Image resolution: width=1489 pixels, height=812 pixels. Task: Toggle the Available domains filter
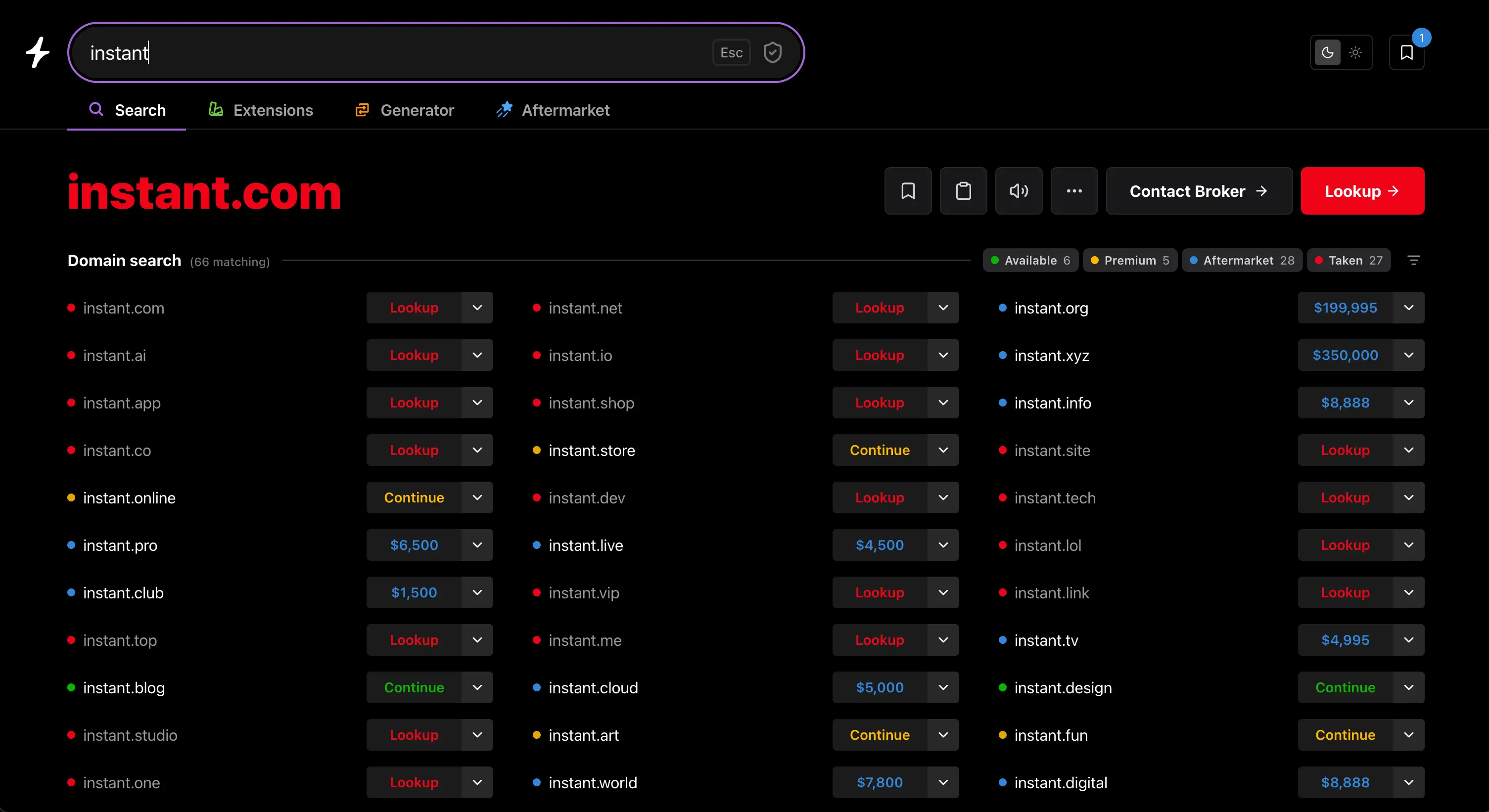tap(1030, 260)
